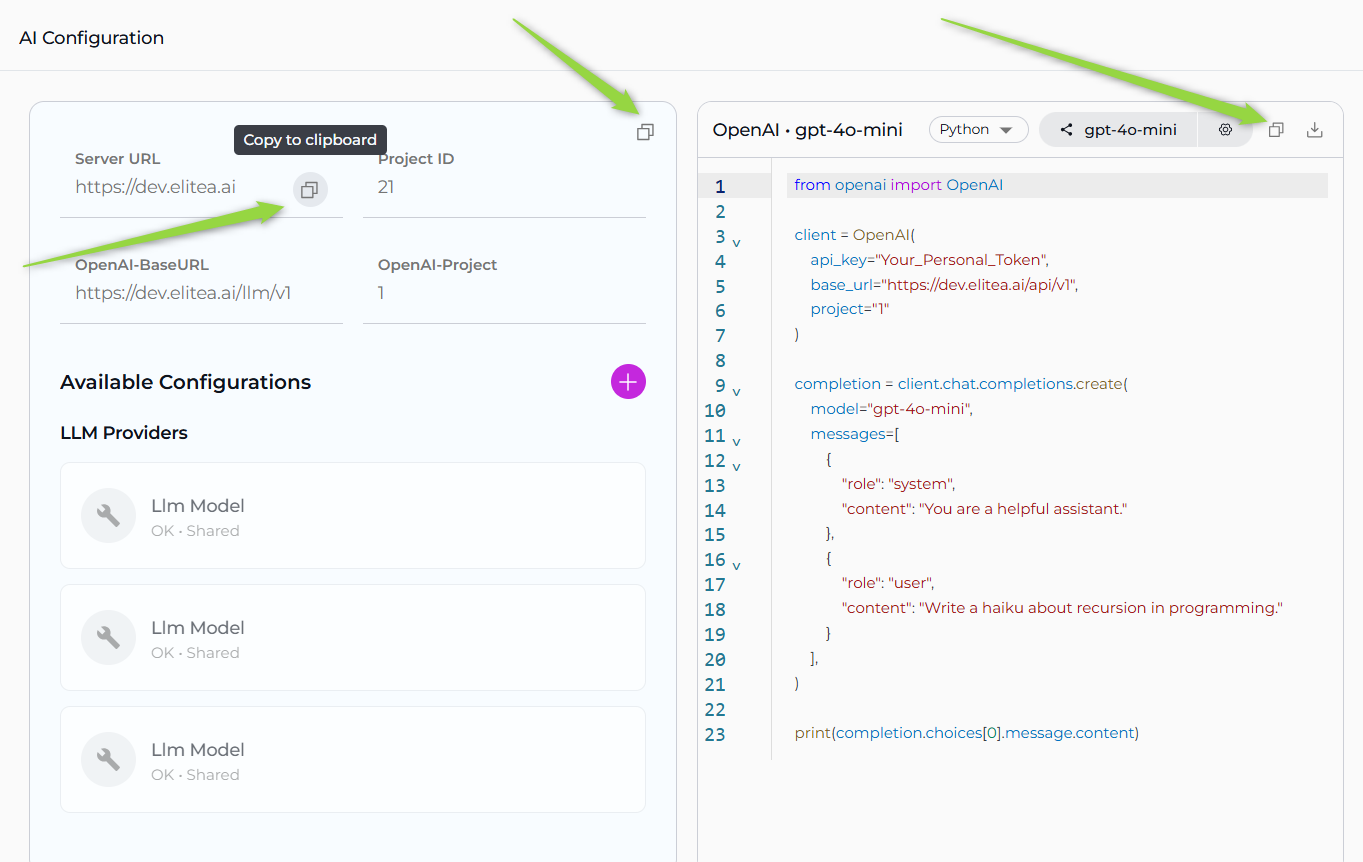Select the gpt-4o-mini model button
This screenshot has height=862, width=1363.
tap(1118, 130)
